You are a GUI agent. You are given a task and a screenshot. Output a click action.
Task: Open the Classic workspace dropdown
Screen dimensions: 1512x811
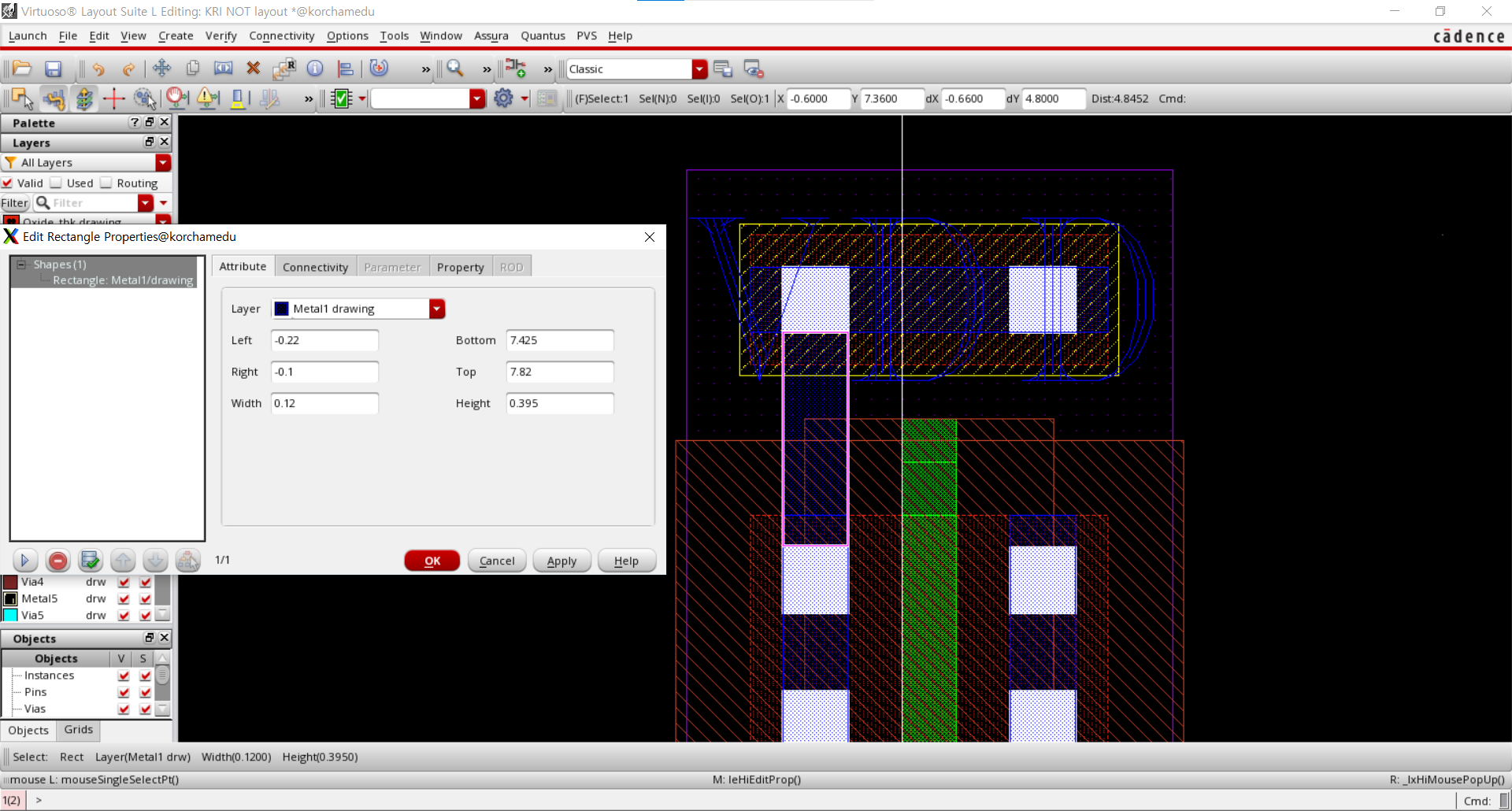coord(699,69)
